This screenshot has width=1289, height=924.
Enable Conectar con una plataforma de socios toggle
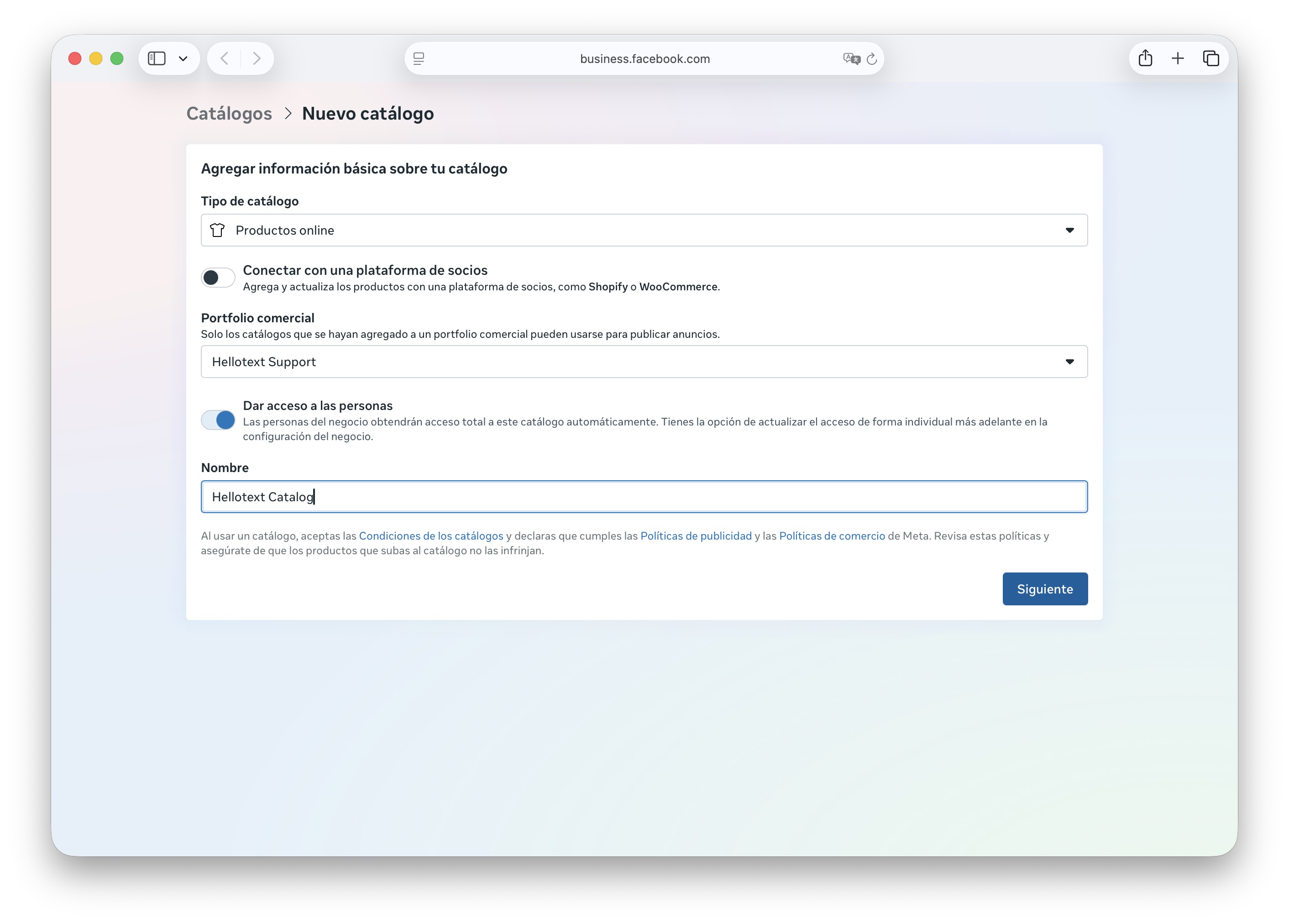(218, 277)
